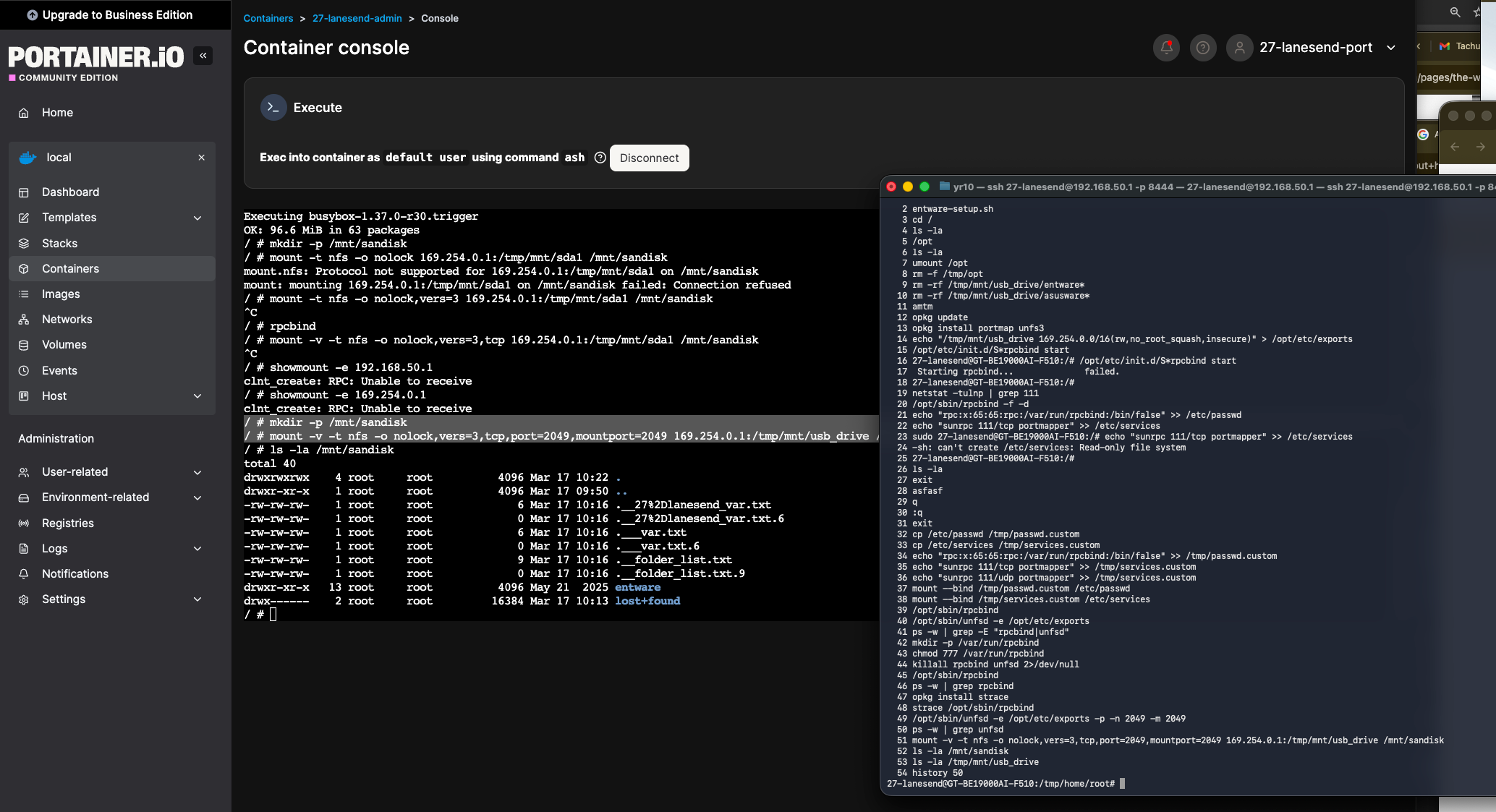Screen dimensions: 1496x812
Task: Click Upgrade to Business Edition
Action: 109,14
